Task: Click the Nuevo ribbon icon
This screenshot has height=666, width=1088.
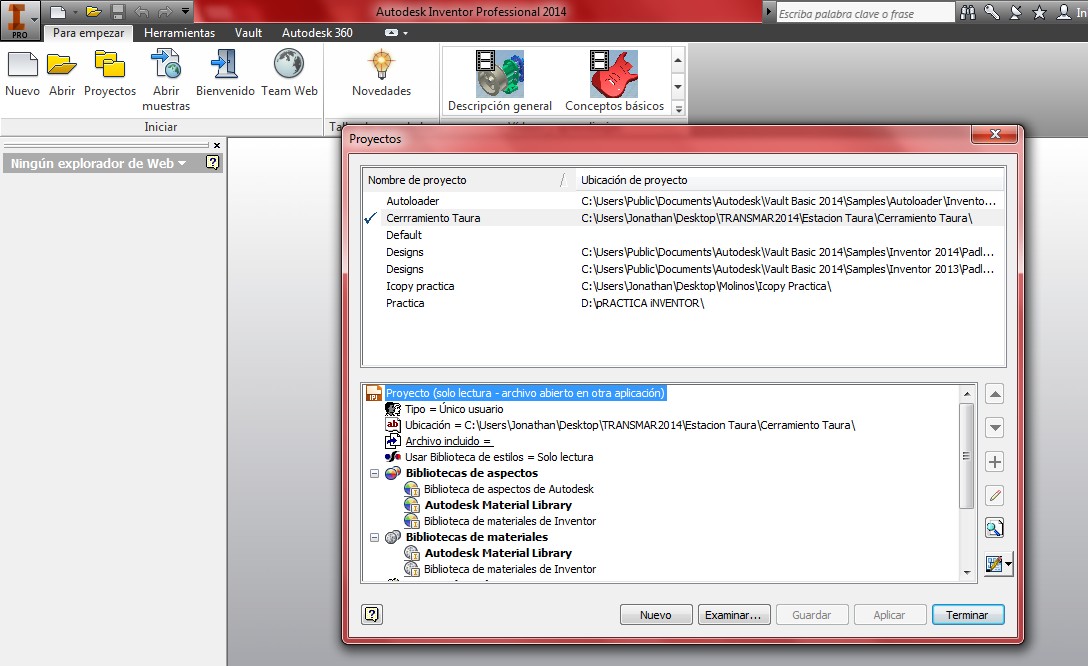Action: coord(22,73)
